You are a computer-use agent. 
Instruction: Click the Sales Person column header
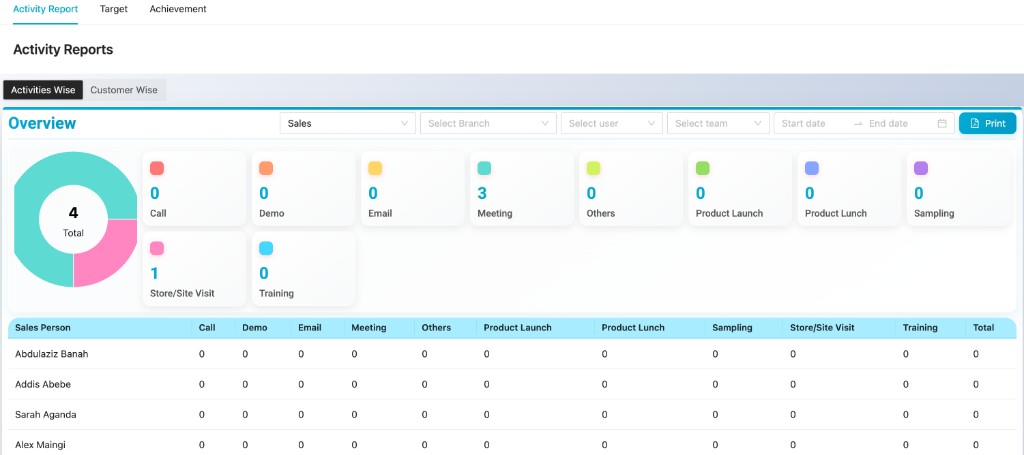(x=42, y=328)
